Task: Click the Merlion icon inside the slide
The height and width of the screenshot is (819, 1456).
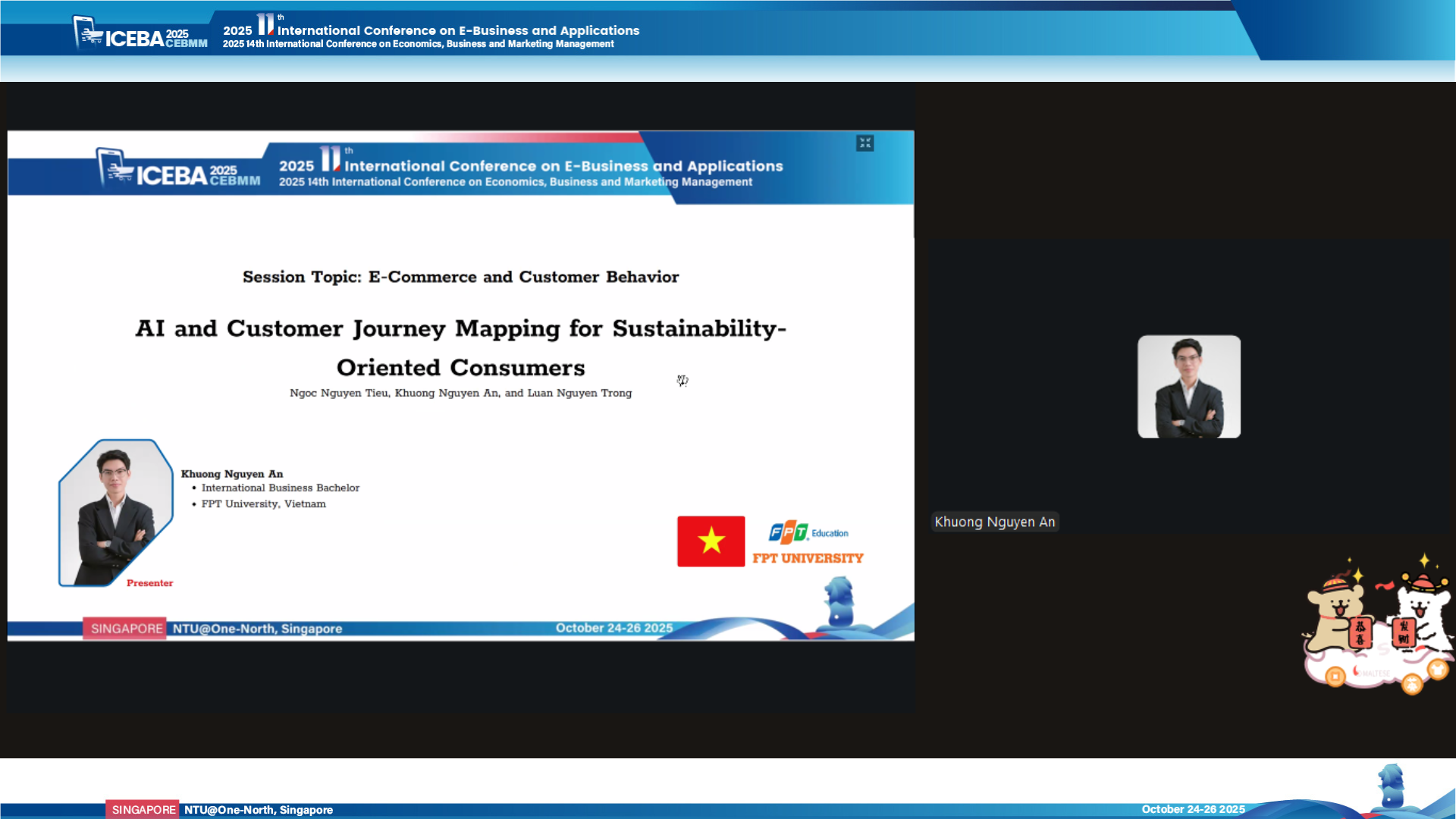Action: (x=839, y=601)
